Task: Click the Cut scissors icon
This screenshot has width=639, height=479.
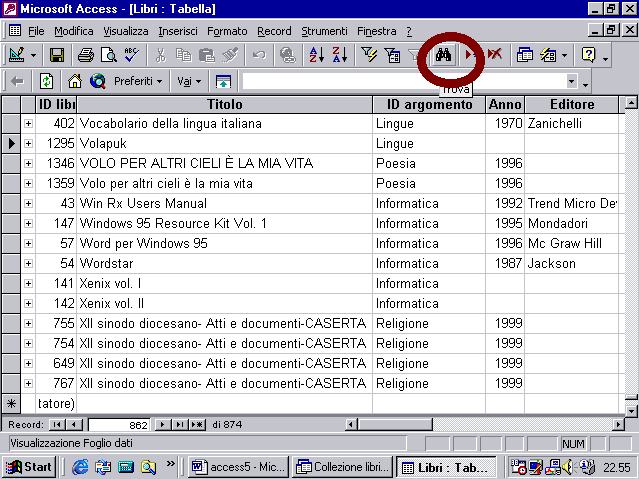Action: coord(161,55)
